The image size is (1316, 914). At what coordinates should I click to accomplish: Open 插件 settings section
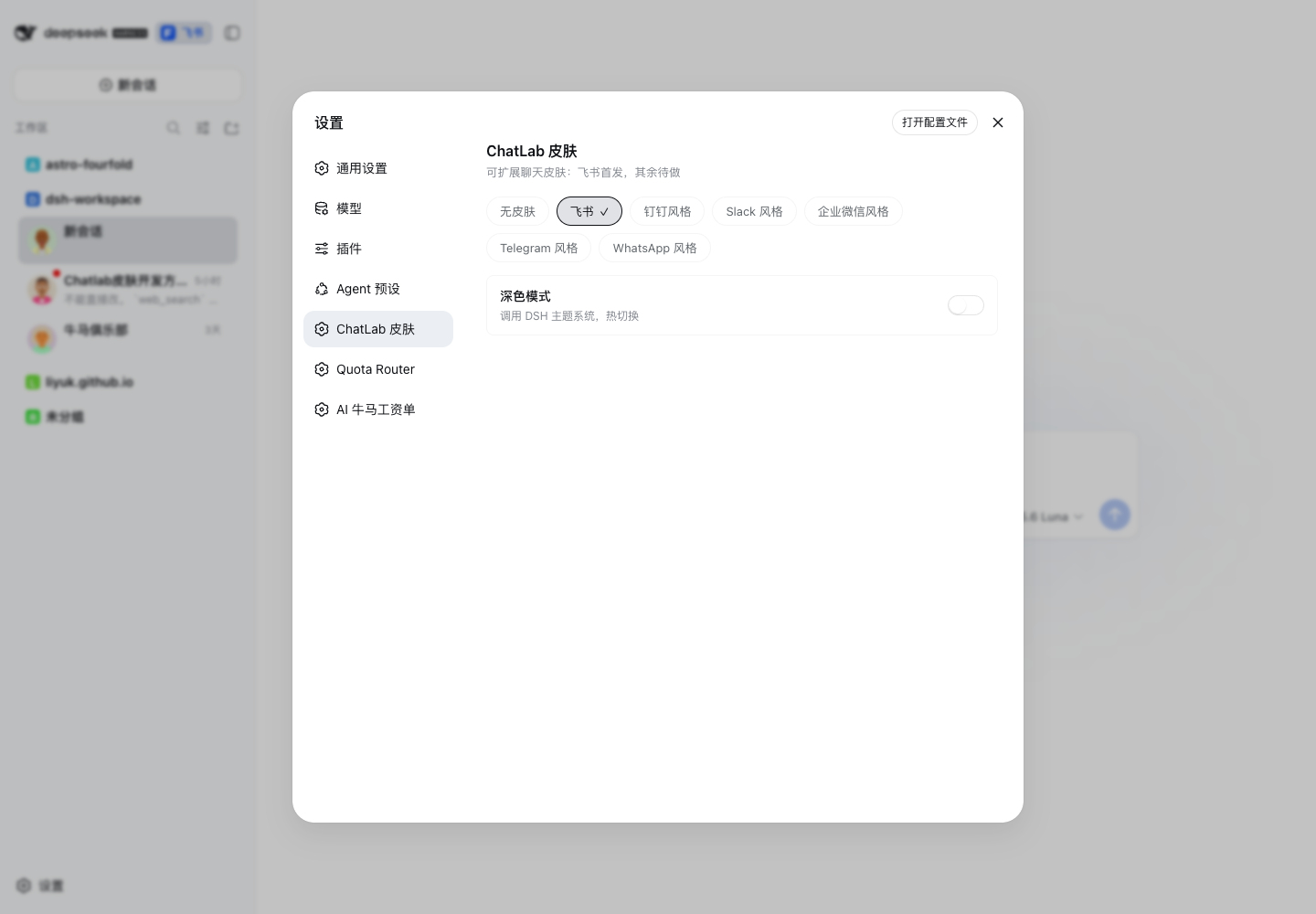(378, 249)
